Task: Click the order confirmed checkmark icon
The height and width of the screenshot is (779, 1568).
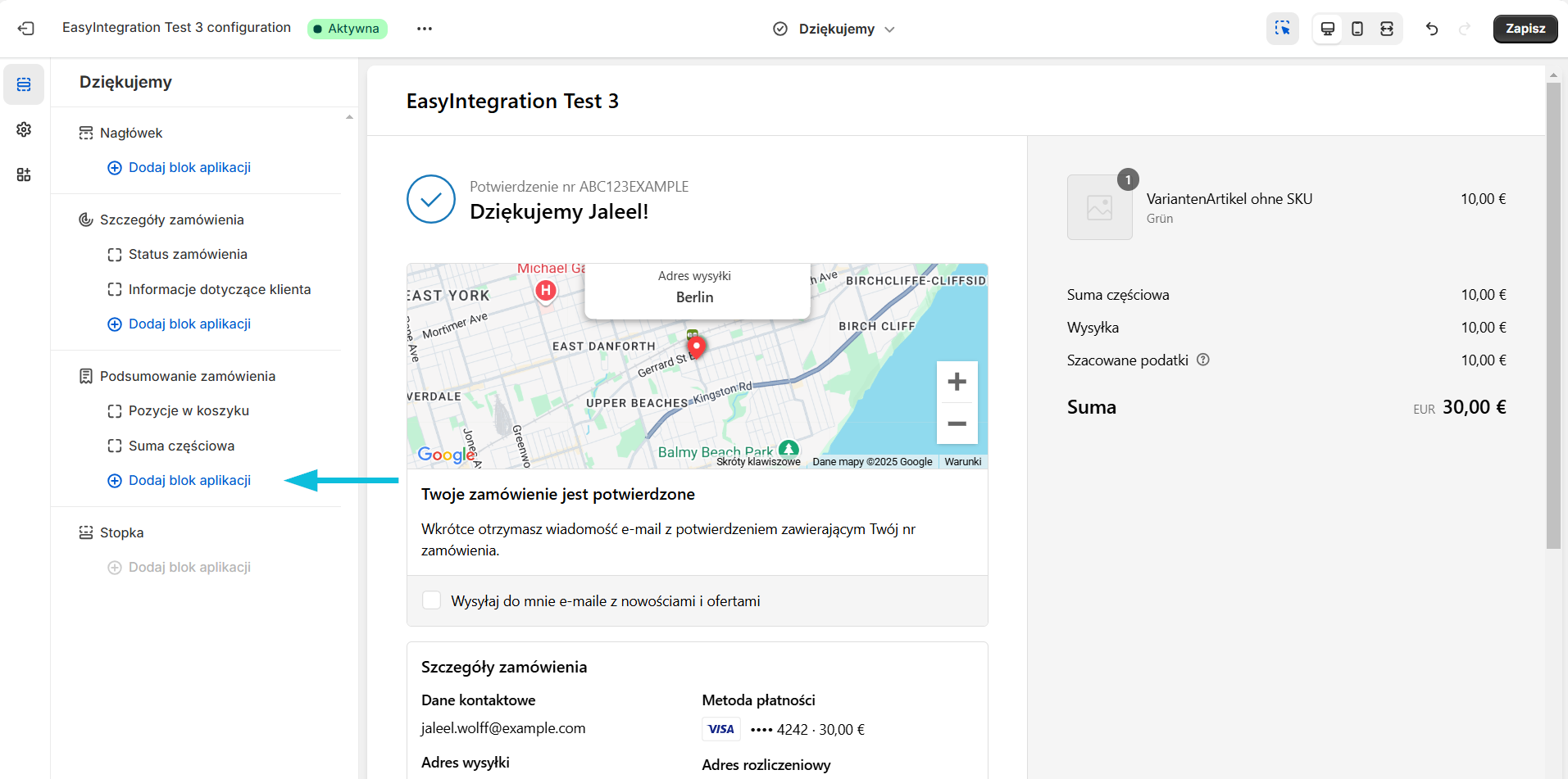Action: tap(431, 199)
